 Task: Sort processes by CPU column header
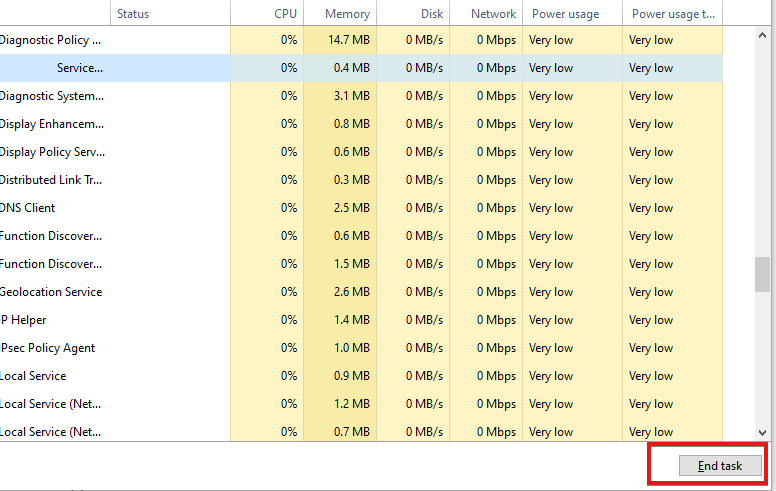285,14
